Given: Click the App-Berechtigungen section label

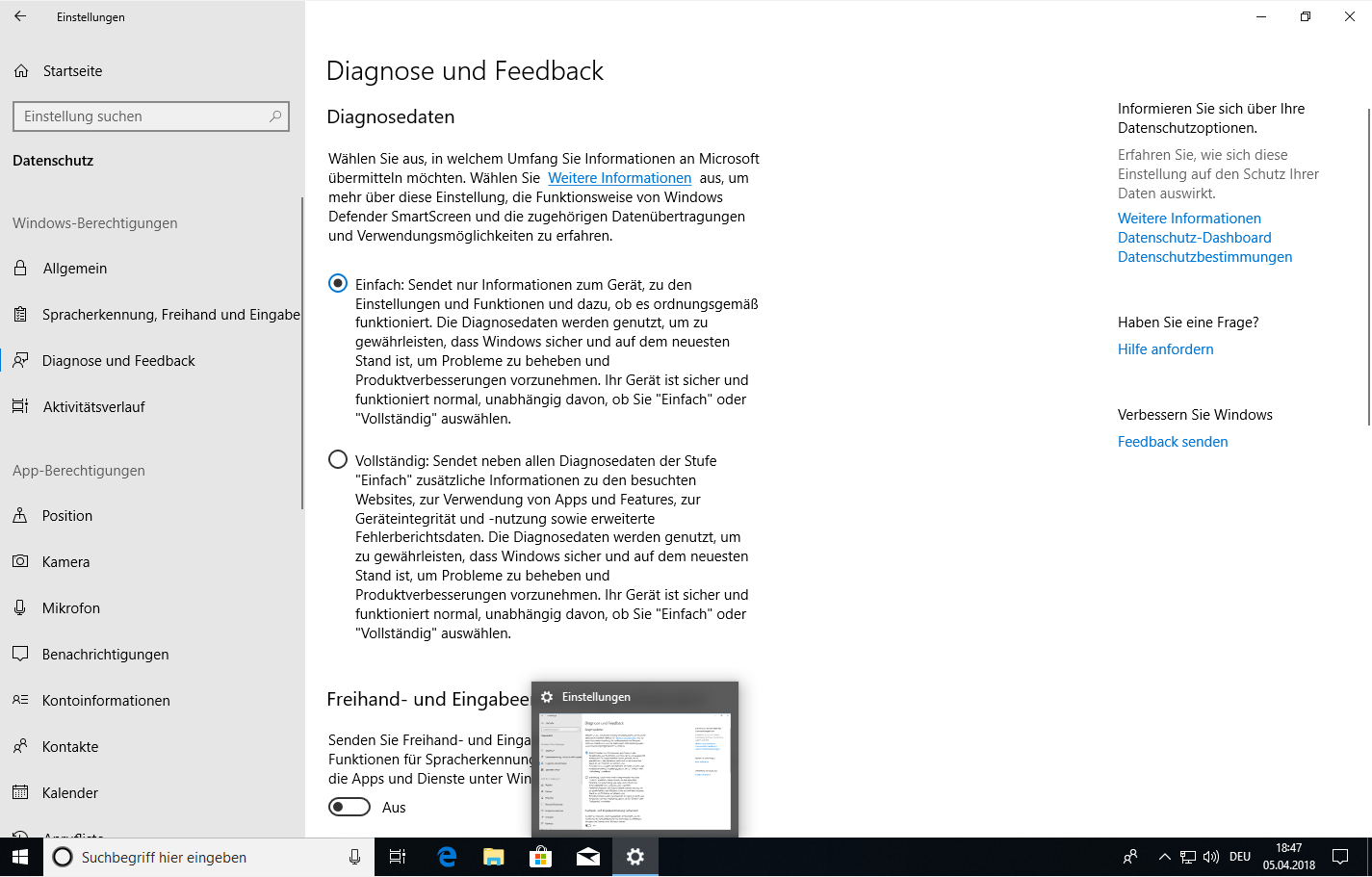Looking at the screenshot, I should point(79,470).
